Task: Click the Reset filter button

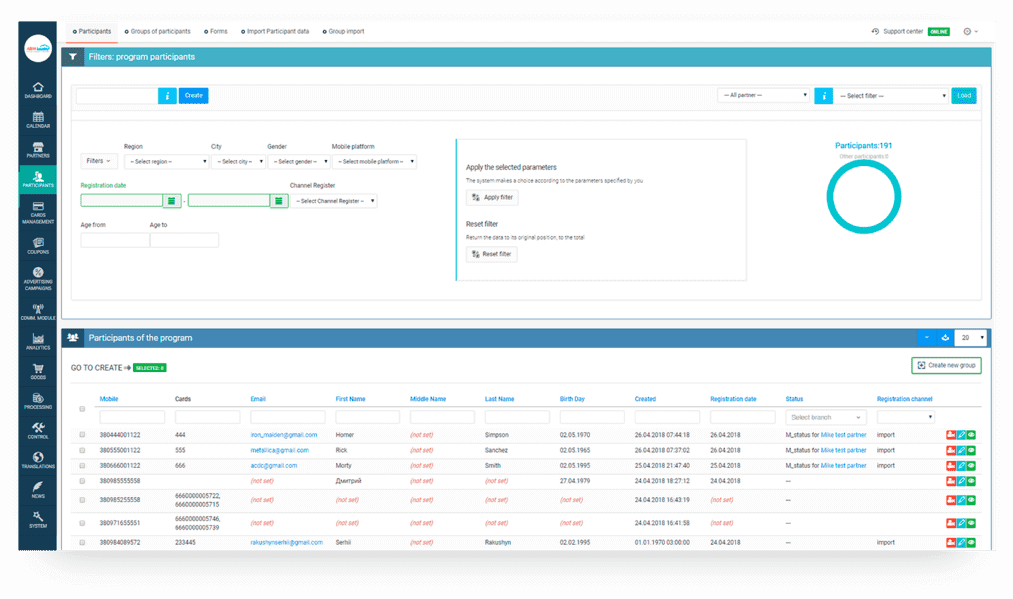Action: pyautogui.click(x=492, y=254)
